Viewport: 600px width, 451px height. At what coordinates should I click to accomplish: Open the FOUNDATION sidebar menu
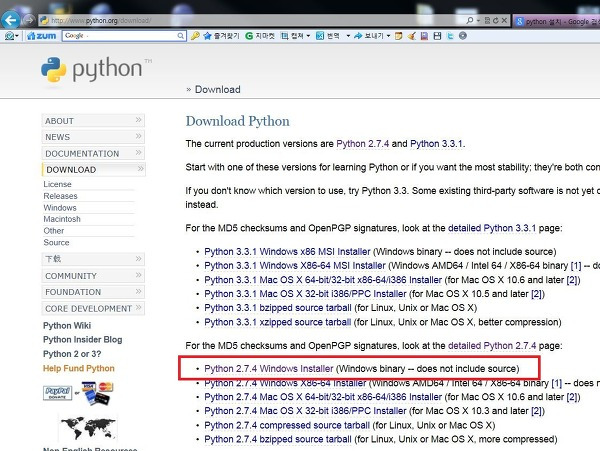tap(93, 292)
